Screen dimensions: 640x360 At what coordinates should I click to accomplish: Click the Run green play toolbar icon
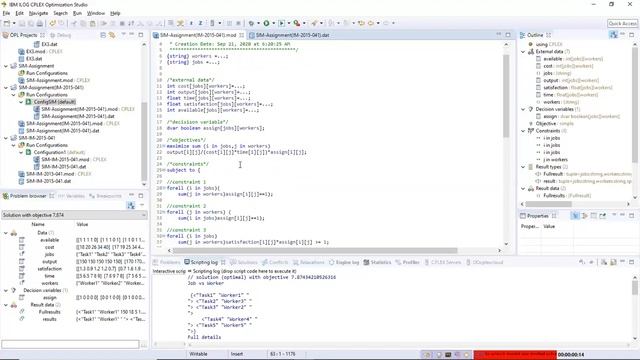click(266, 23)
